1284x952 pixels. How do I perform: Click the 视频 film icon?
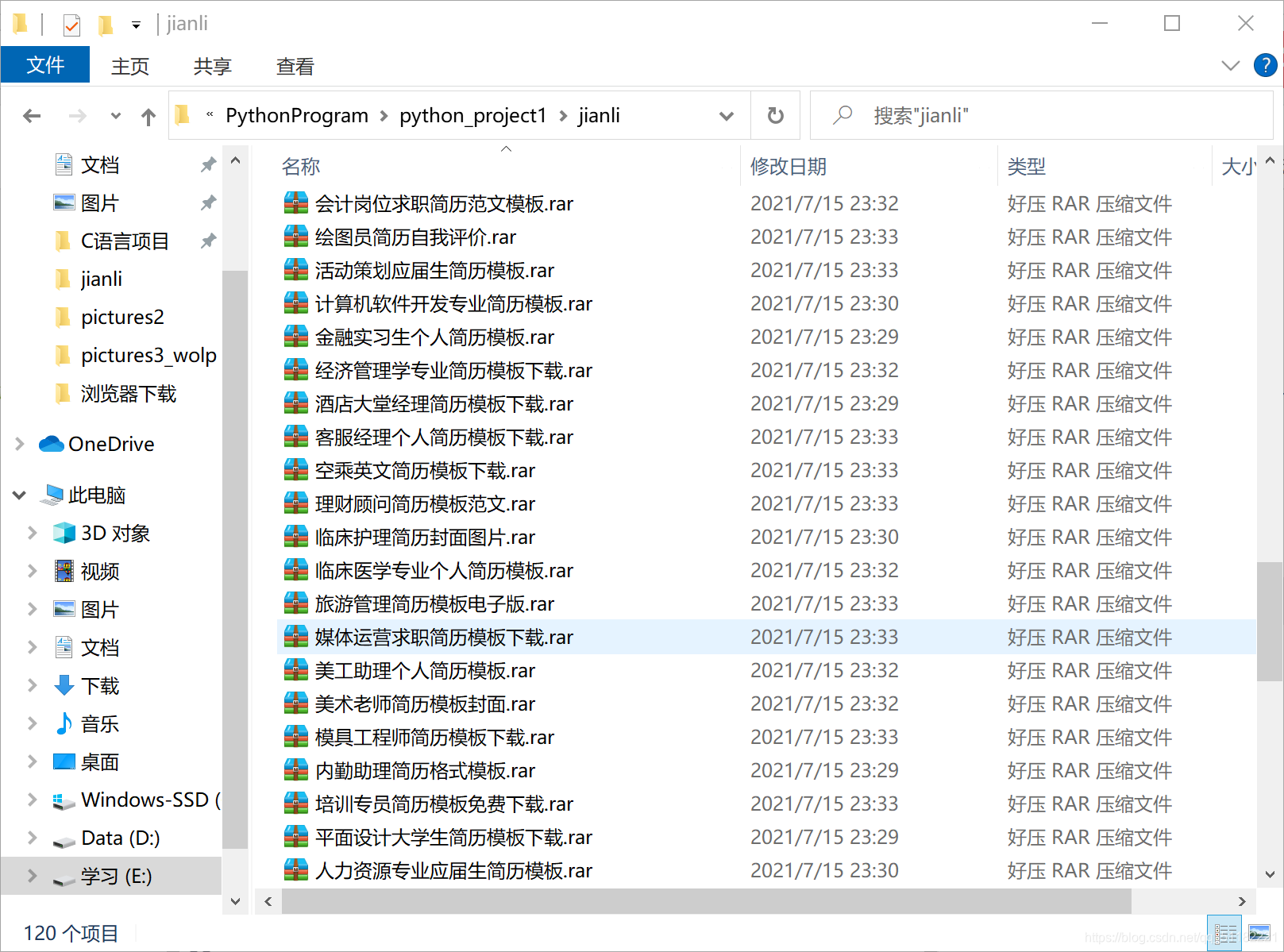[64, 571]
